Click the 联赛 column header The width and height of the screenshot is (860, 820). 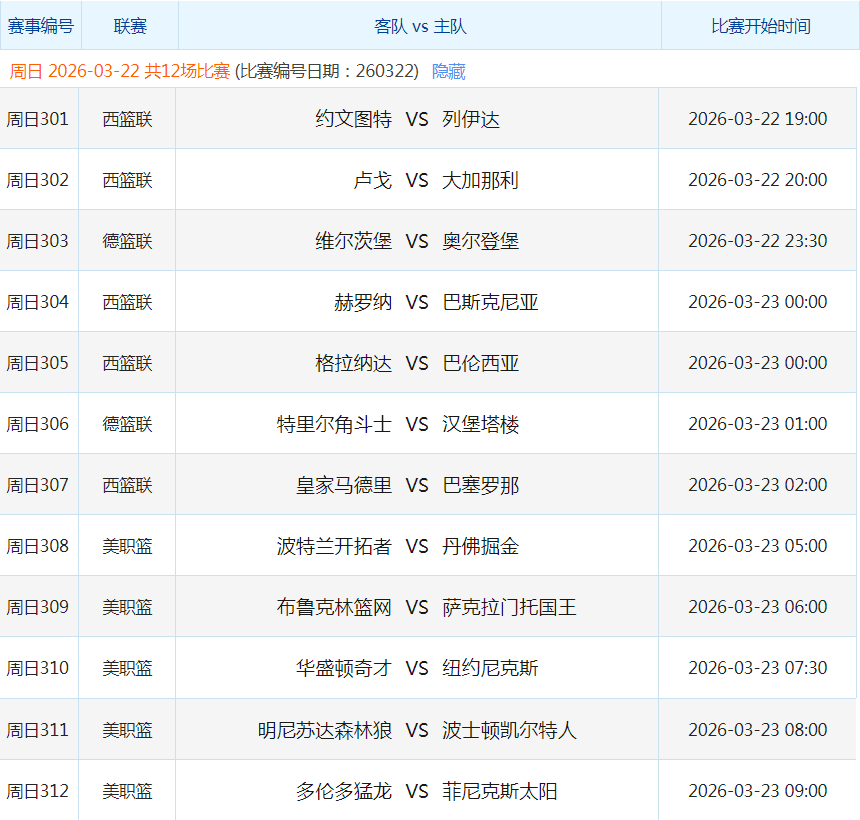[130, 27]
